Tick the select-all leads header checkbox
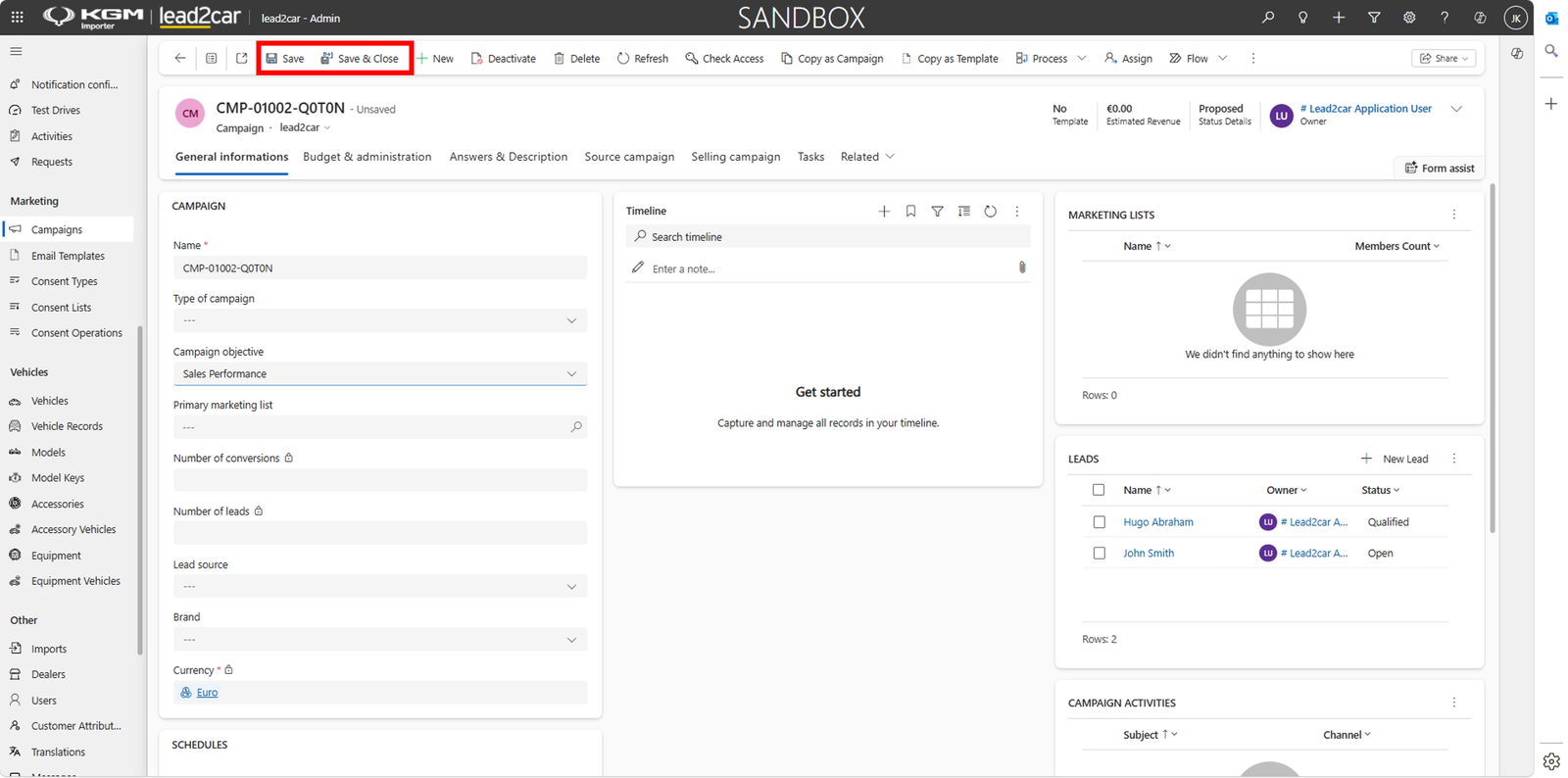This screenshot has height=778, width=1568. pyautogui.click(x=1099, y=490)
